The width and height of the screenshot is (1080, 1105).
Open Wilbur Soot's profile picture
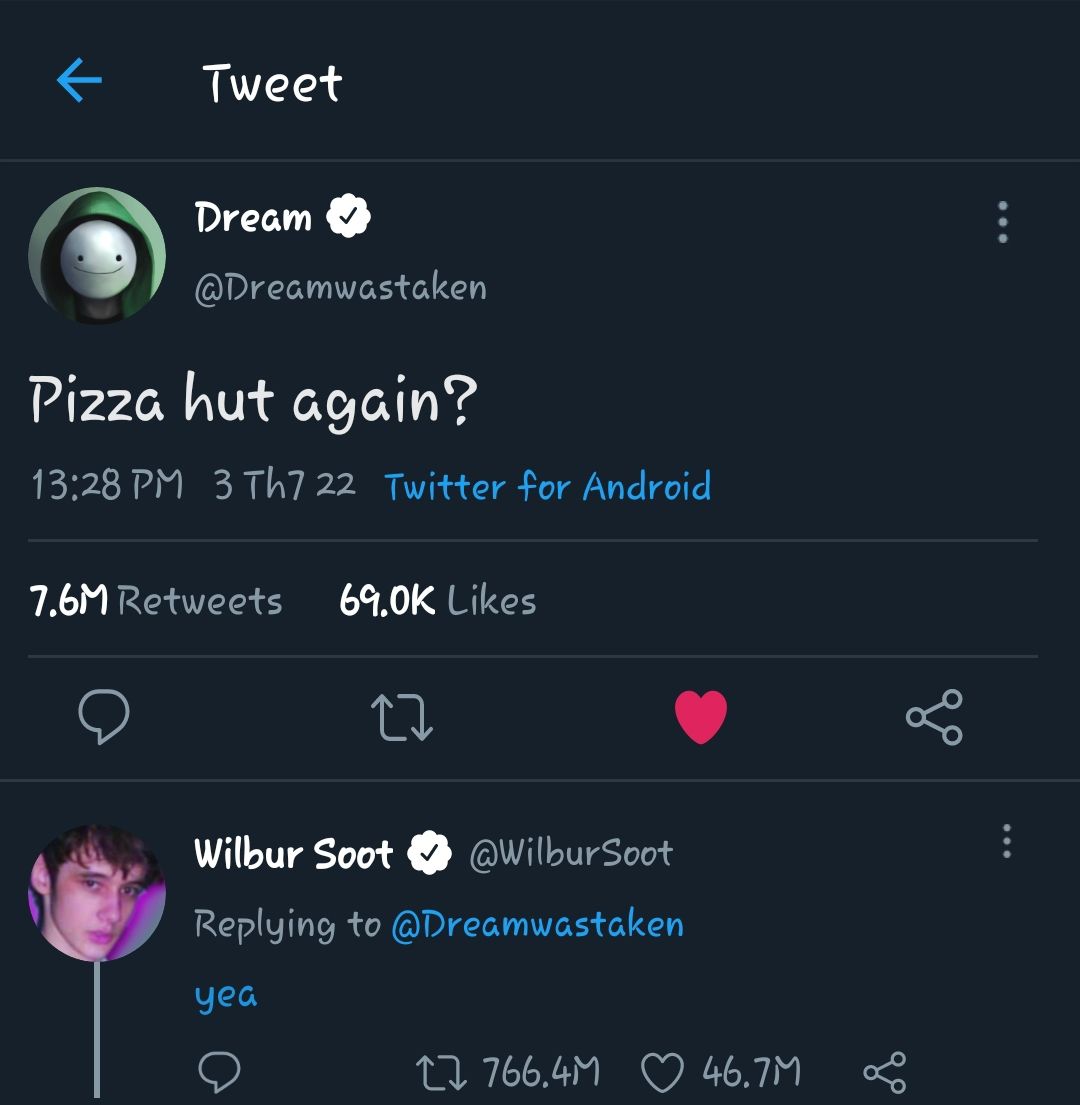(96, 893)
